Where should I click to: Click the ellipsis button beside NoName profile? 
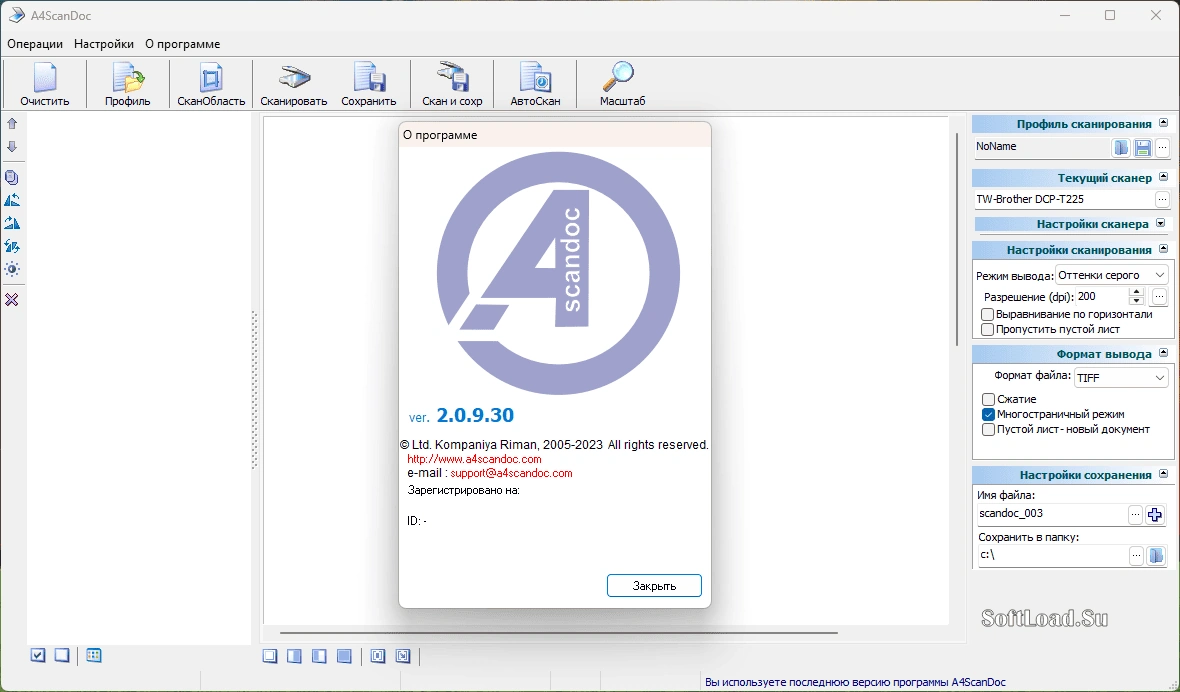(1163, 147)
